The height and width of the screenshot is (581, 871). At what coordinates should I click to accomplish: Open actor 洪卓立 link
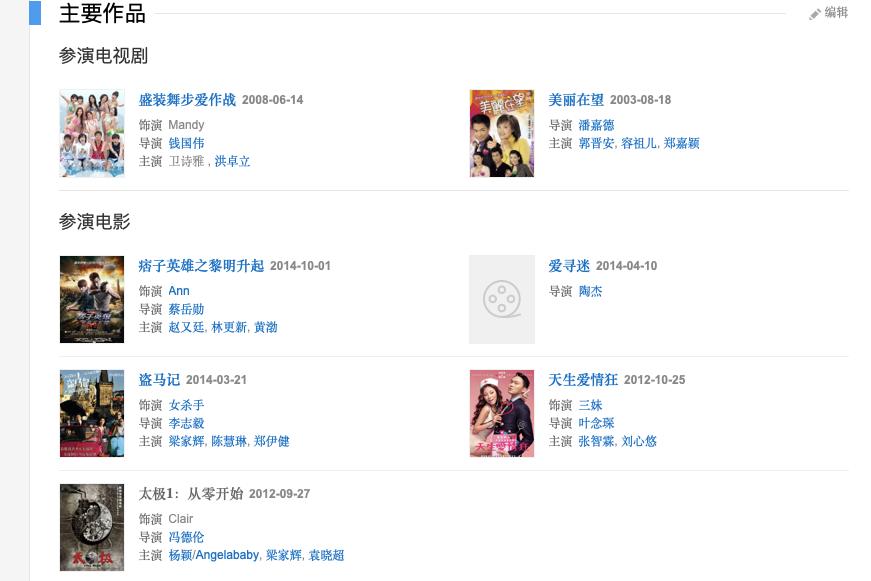tap(232, 161)
